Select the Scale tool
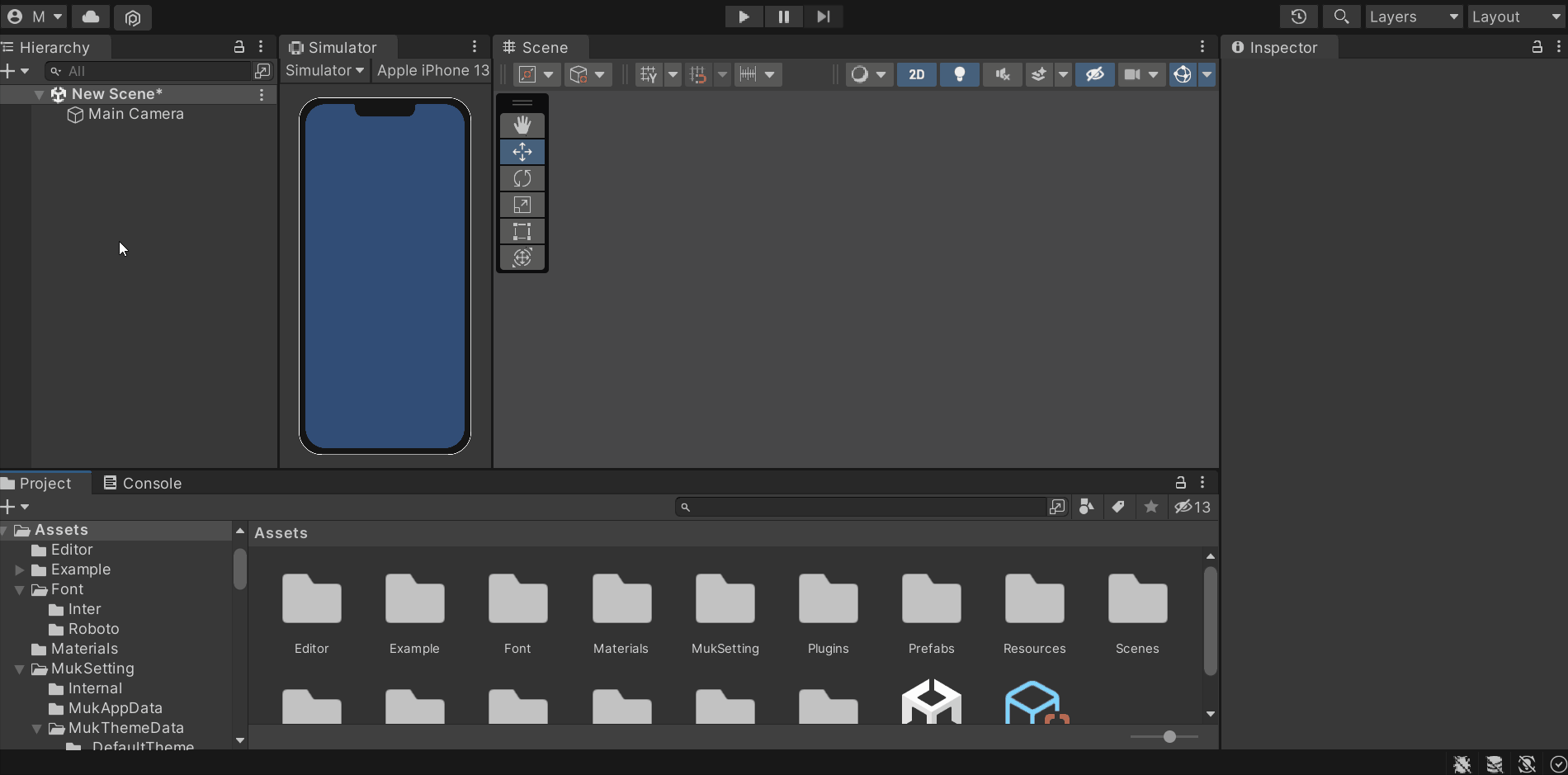 pos(522,205)
